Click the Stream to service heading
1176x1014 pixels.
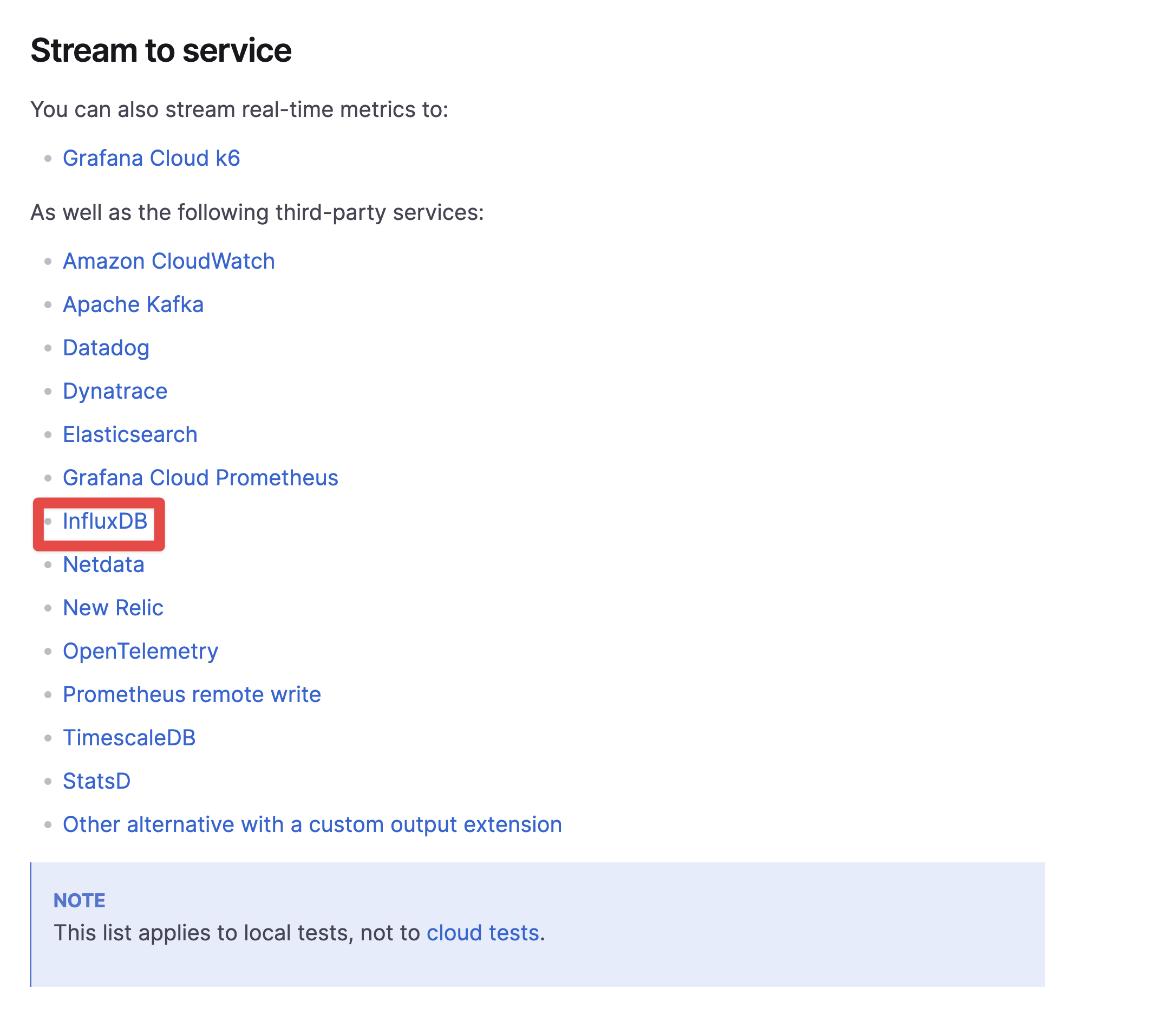[161, 50]
